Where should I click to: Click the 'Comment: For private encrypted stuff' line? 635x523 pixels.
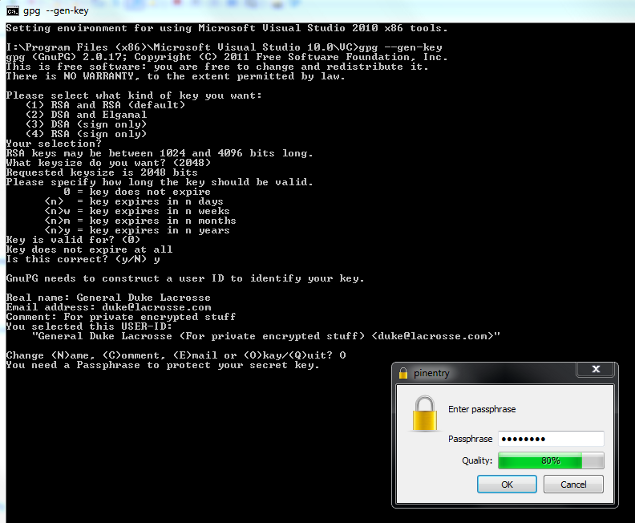point(110,316)
